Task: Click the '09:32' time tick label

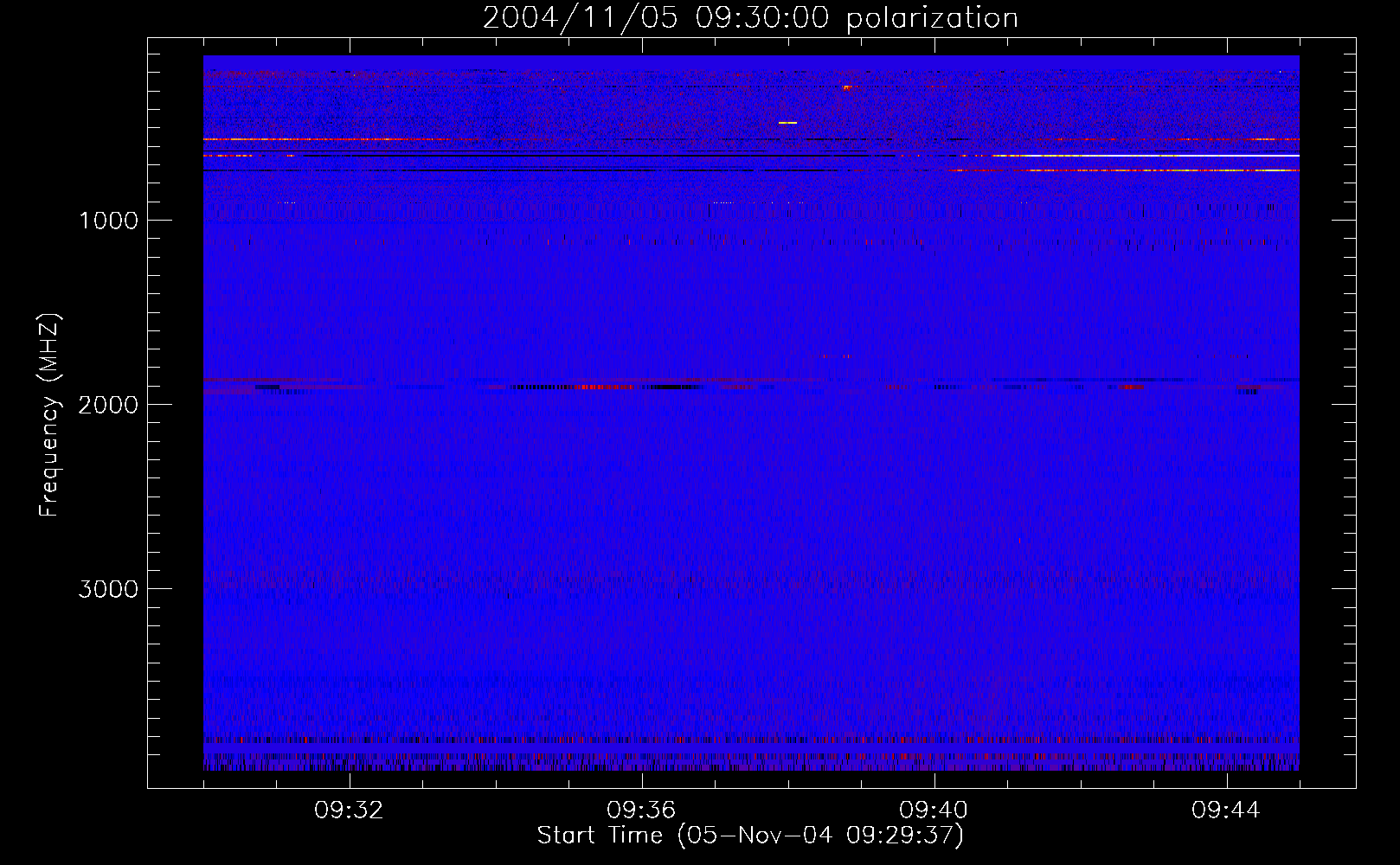Action: tap(350, 811)
